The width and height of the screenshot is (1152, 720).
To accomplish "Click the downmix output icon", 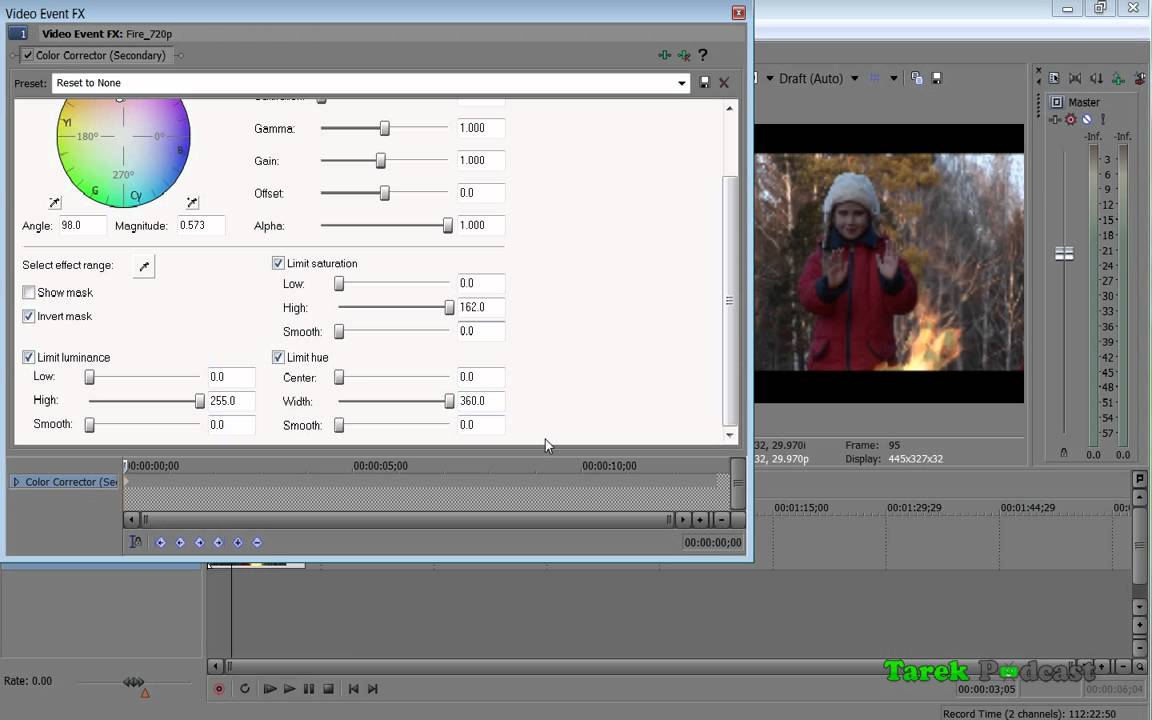I will point(1075,78).
